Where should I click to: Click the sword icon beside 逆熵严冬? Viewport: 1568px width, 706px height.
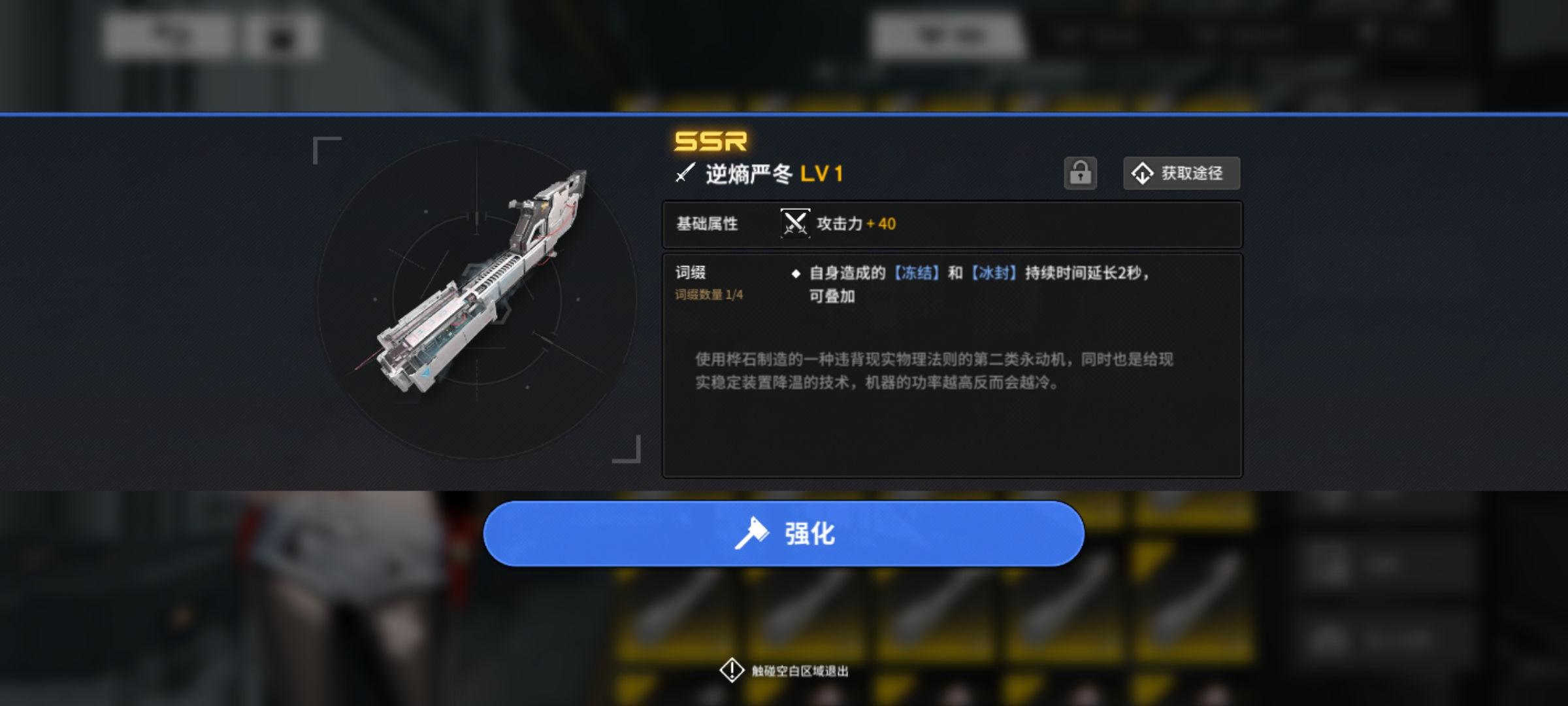[685, 173]
